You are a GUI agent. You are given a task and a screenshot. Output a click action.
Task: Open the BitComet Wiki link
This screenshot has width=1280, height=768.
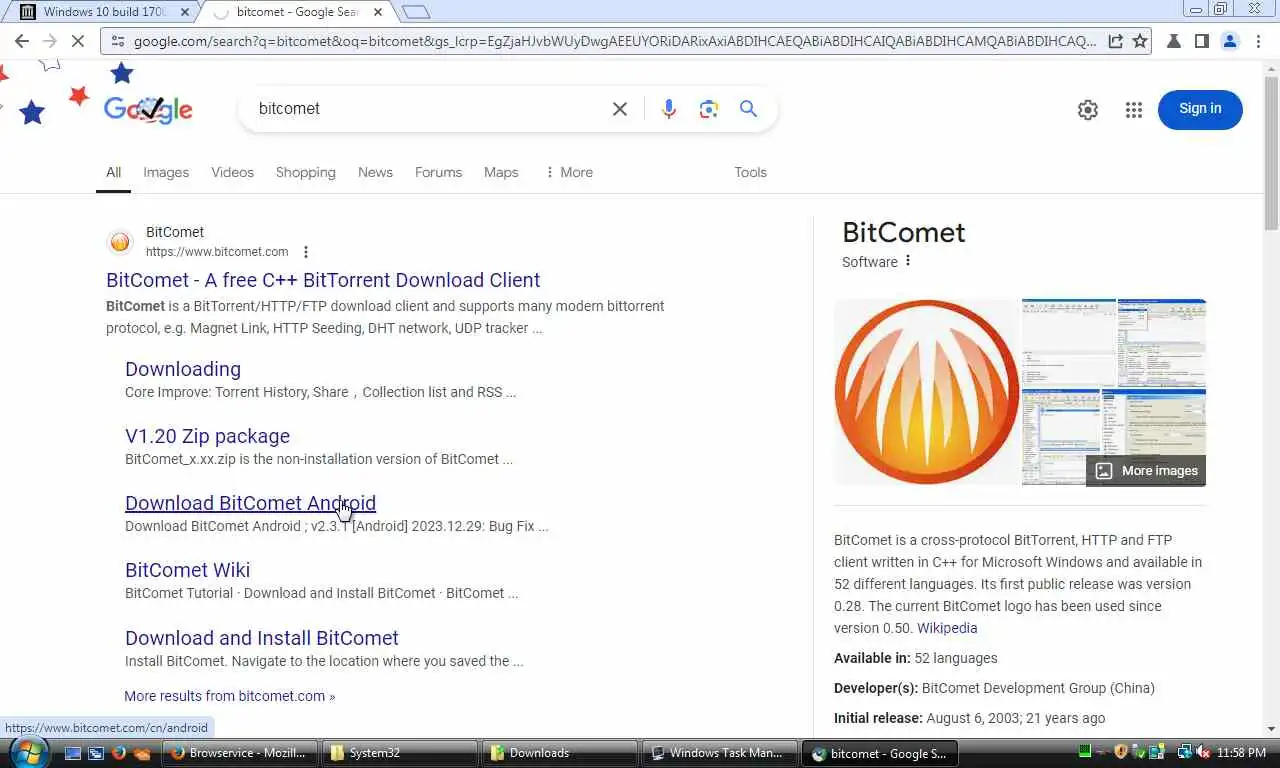[x=187, y=570]
